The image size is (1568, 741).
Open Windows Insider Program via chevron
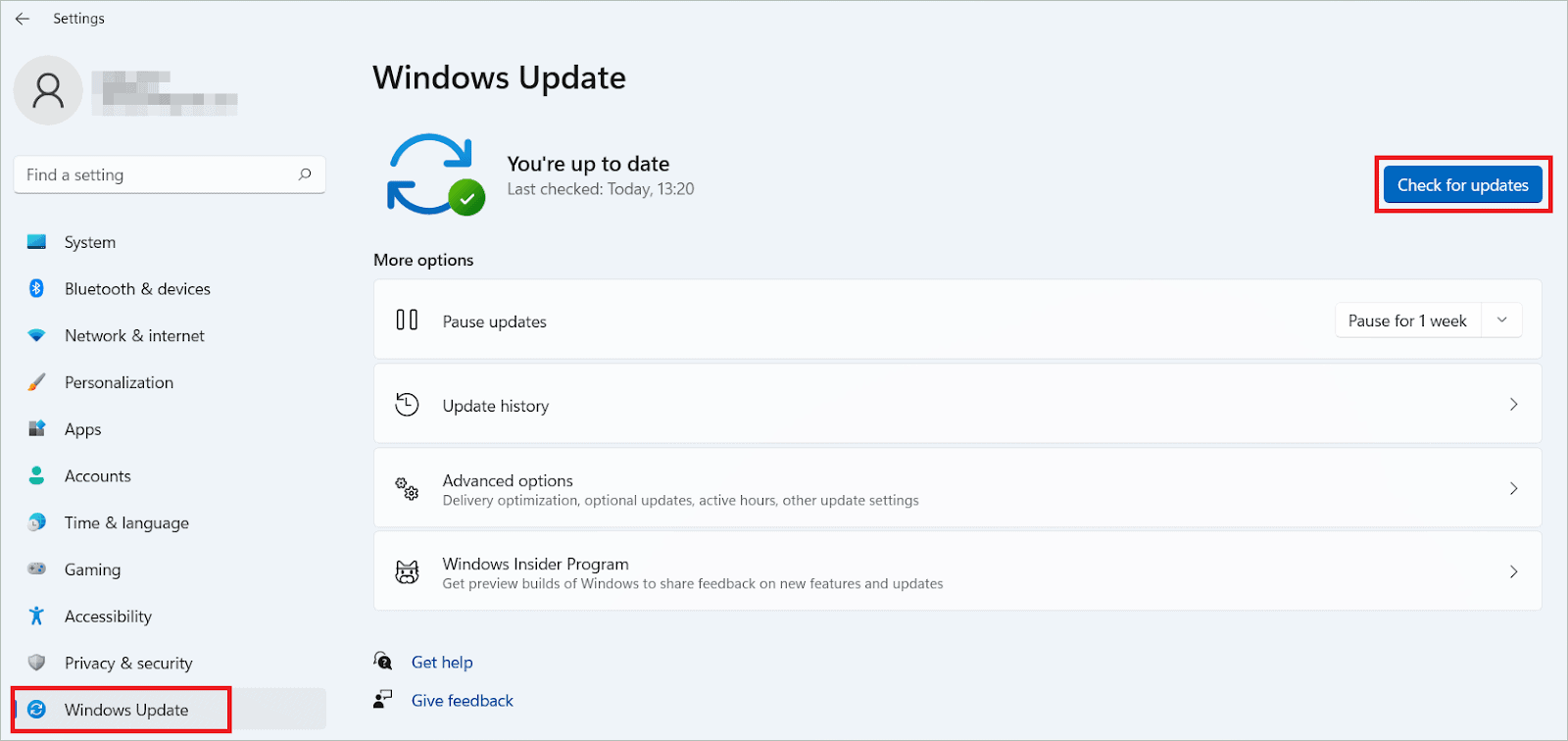[1514, 571]
